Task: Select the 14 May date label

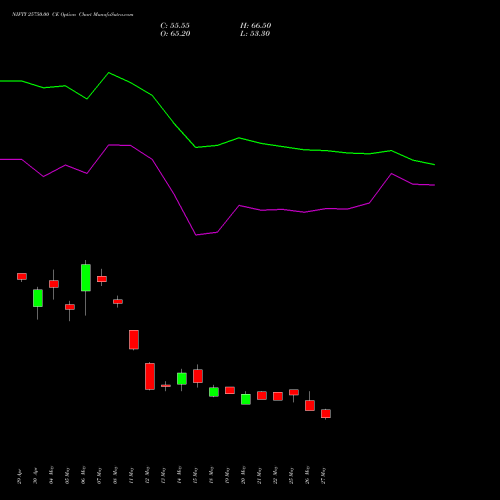Action: point(179,475)
